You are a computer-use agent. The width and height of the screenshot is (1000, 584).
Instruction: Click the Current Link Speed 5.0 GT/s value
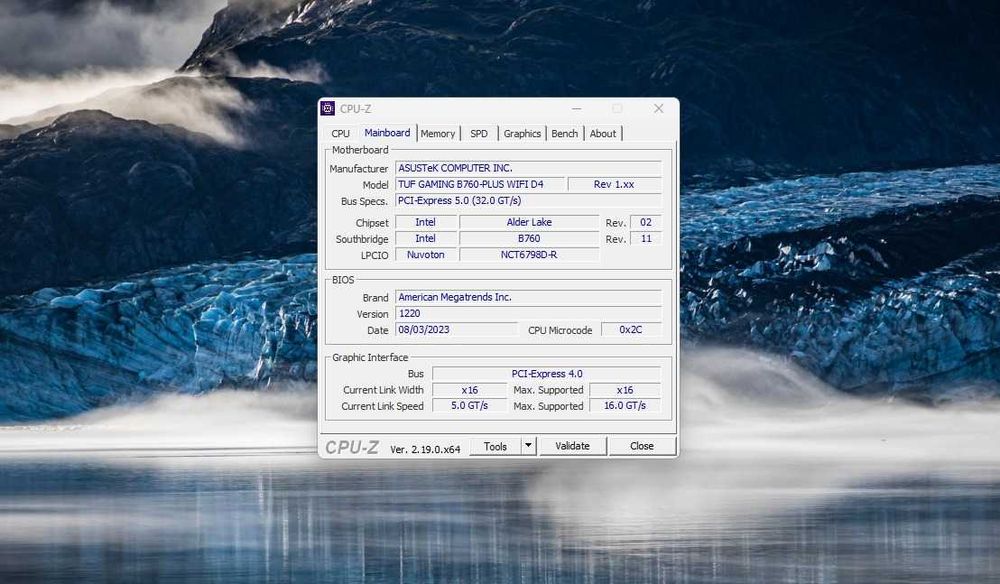[x=469, y=405]
